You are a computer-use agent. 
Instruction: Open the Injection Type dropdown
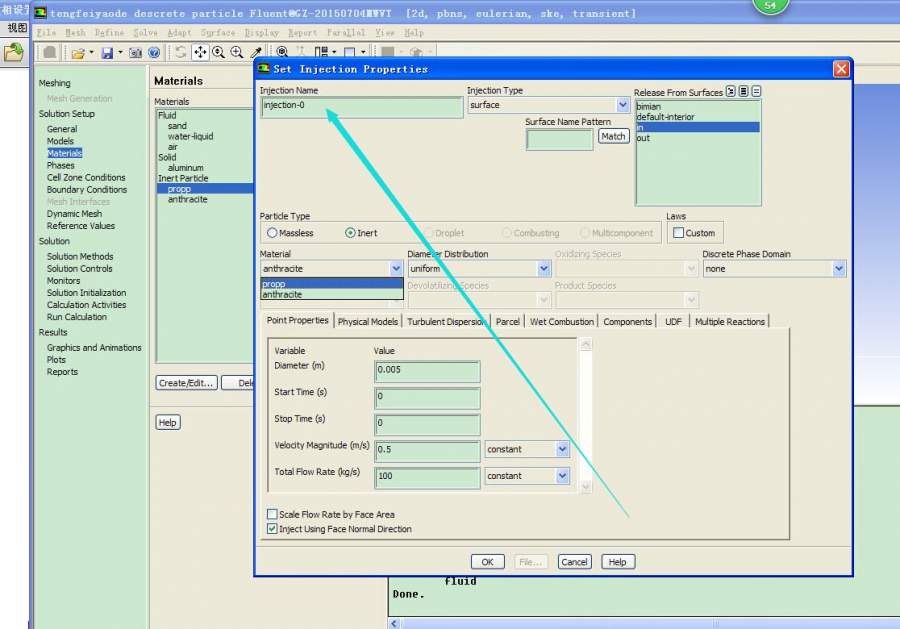click(x=623, y=105)
